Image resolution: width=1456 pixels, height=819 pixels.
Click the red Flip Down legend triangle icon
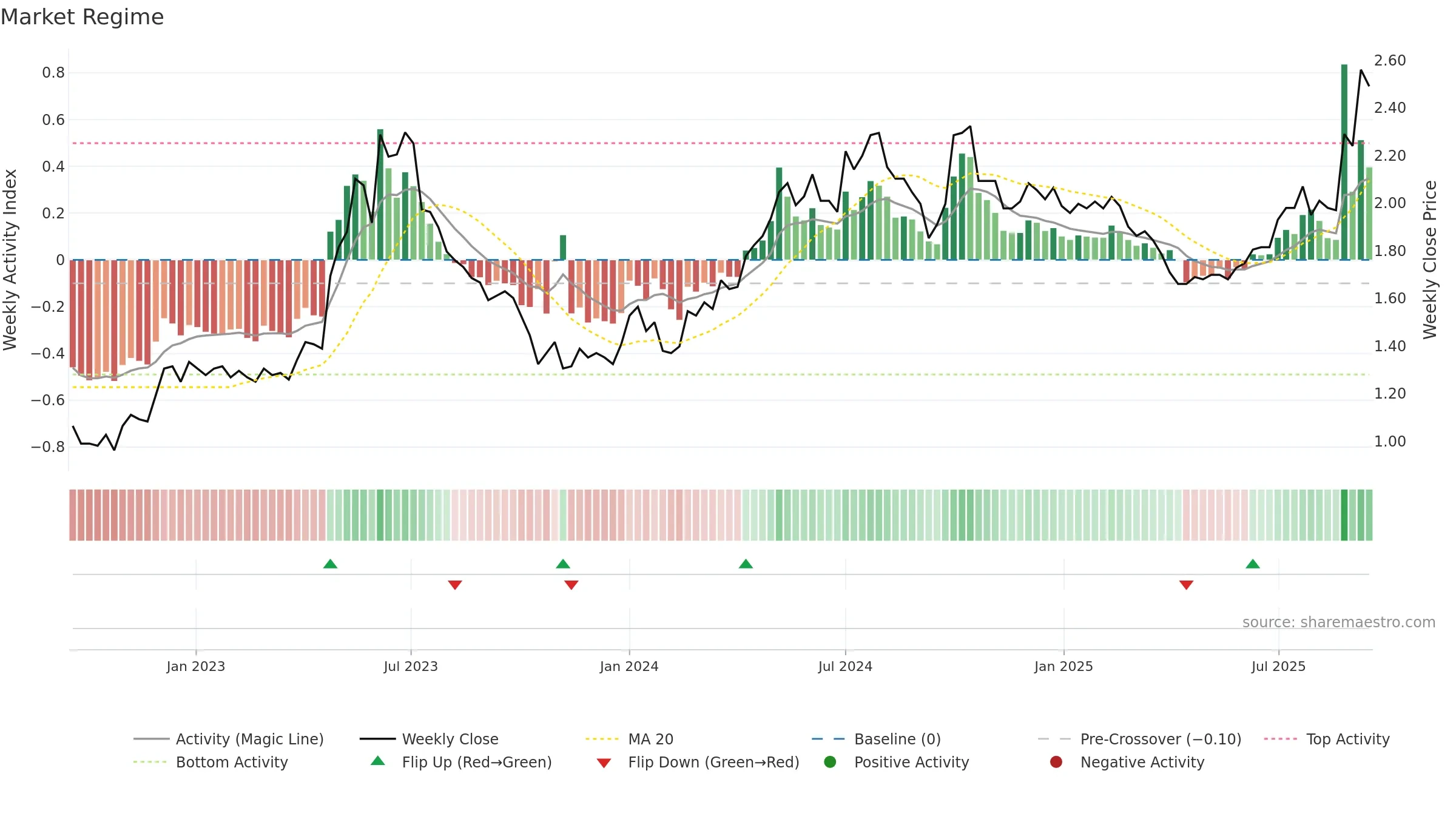coord(604,763)
